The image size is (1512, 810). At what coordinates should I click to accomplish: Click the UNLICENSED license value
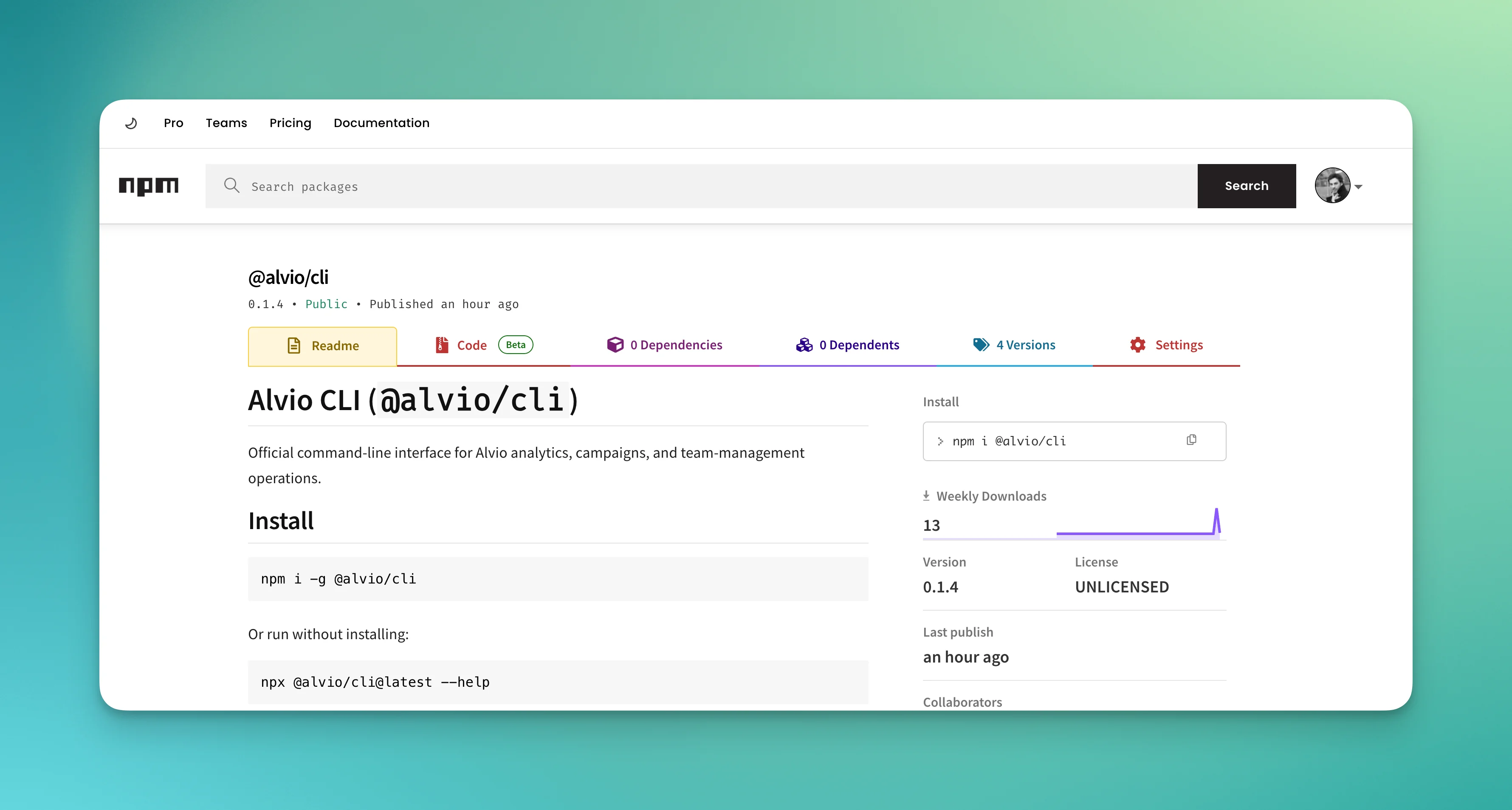[1122, 587]
